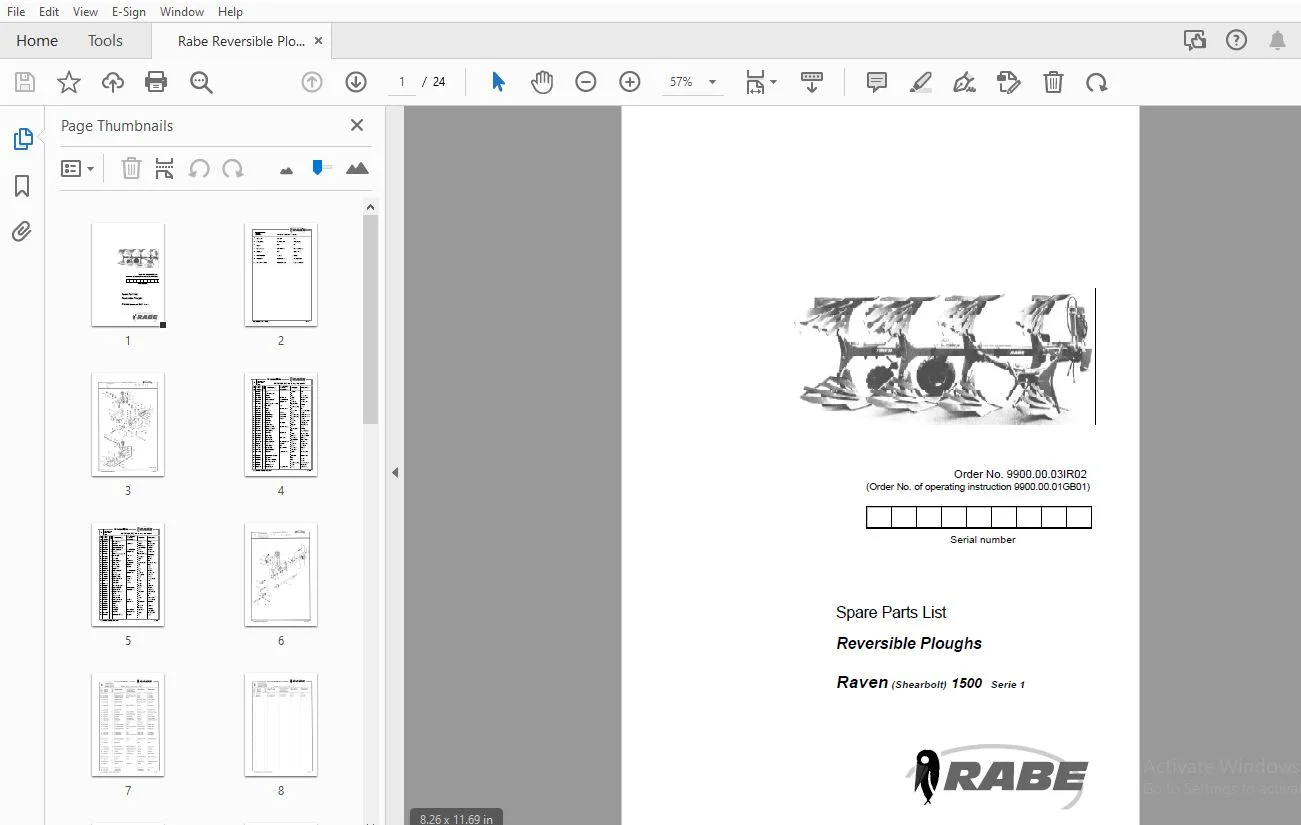Image resolution: width=1301 pixels, height=825 pixels.
Task: Click the print pages icon in thumbnails panel
Action: 165,168
